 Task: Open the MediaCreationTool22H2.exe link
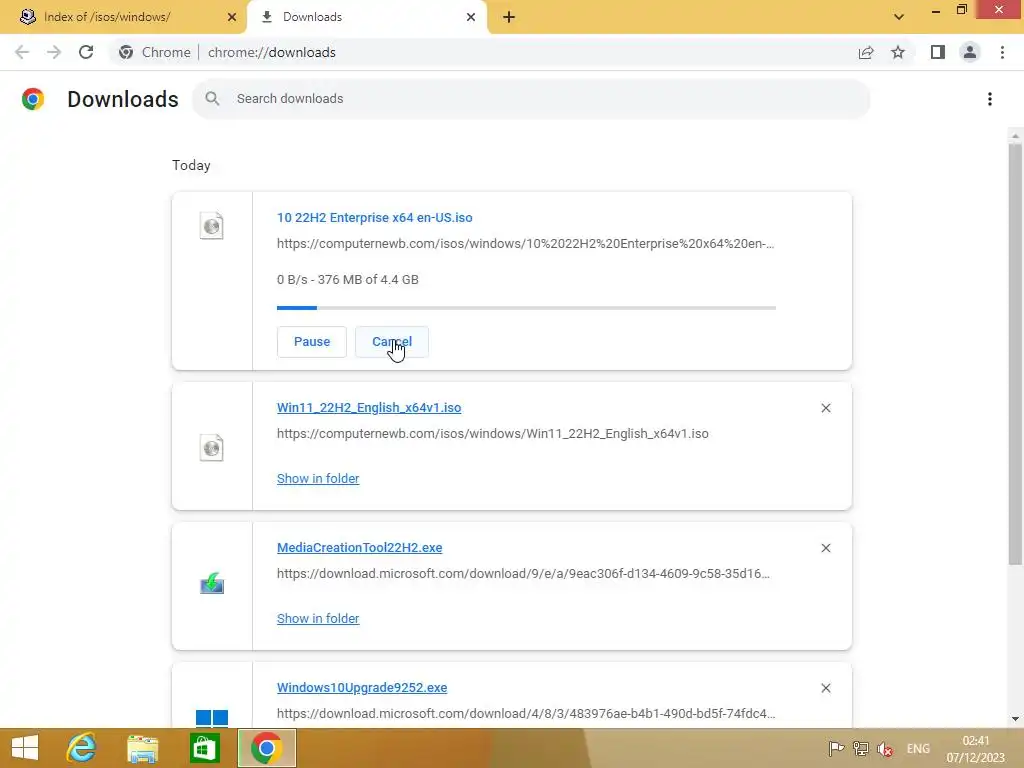tap(359, 547)
